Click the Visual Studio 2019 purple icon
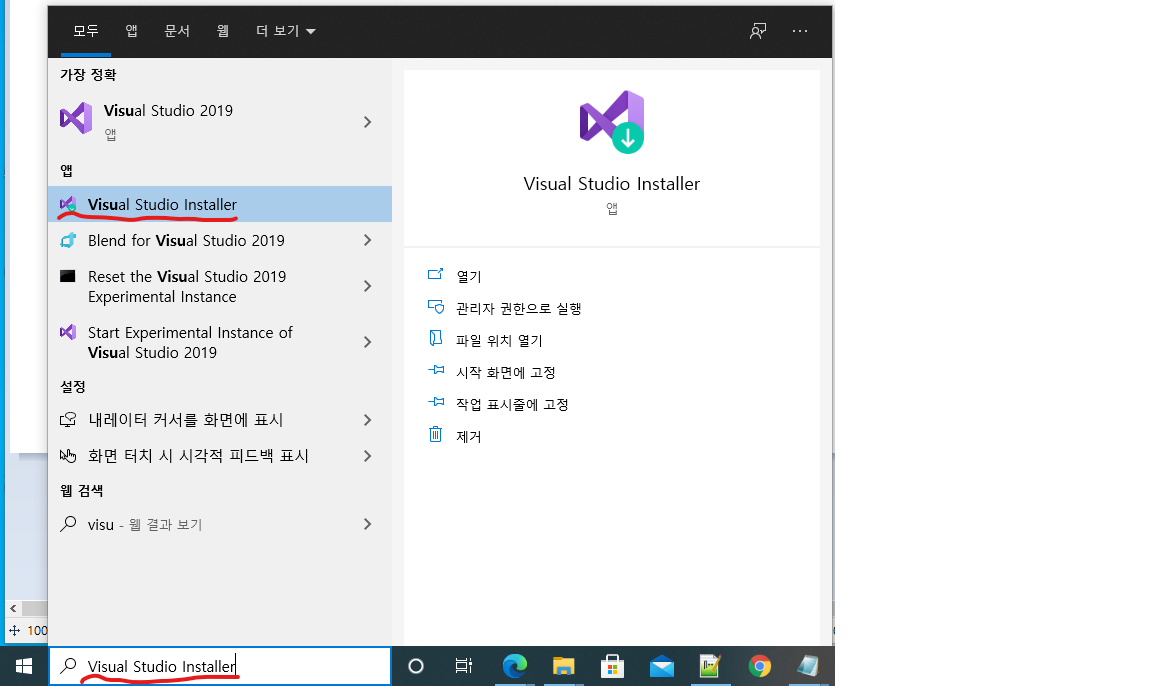The image size is (1152, 686). point(76,118)
